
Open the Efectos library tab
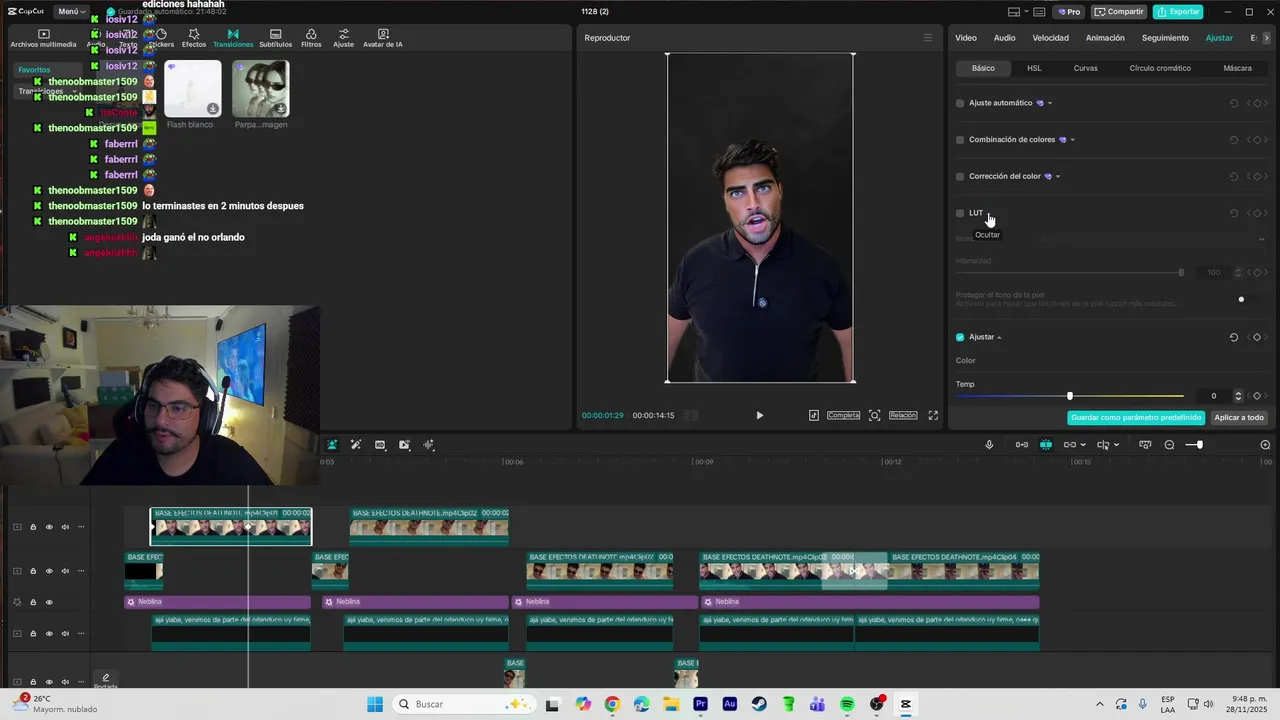pyautogui.click(x=194, y=38)
